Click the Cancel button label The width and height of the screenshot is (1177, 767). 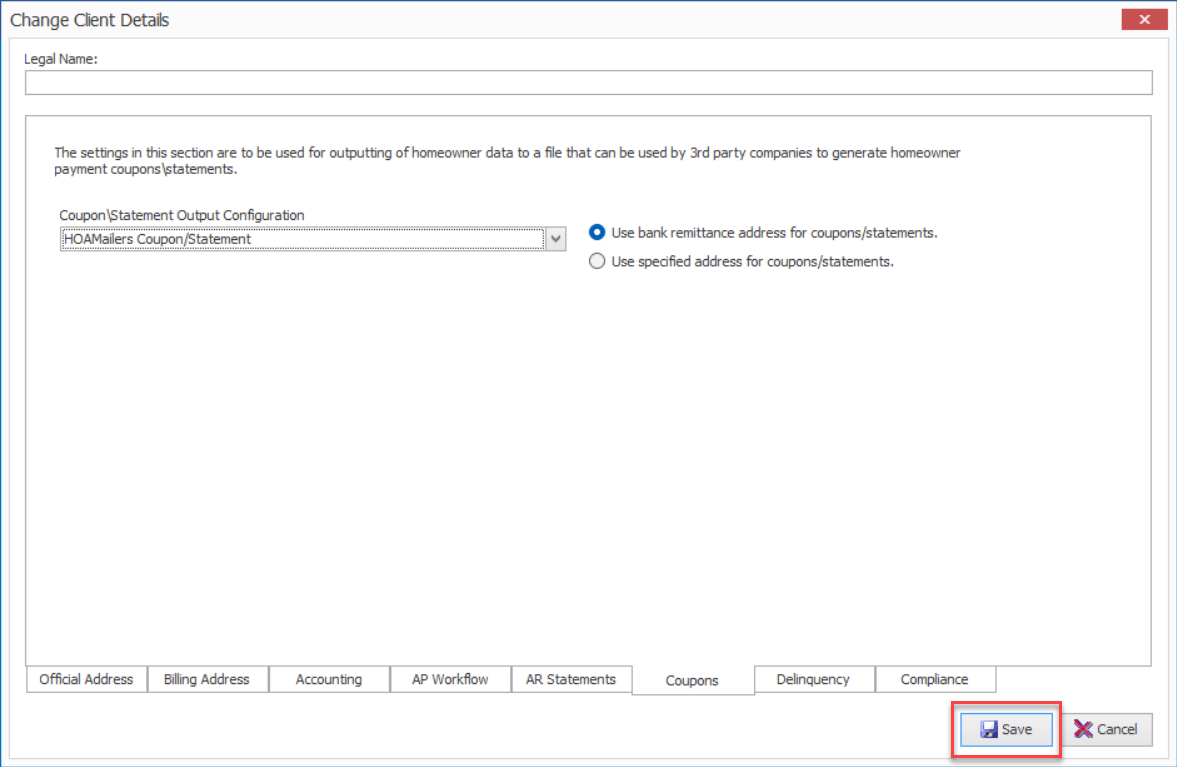click(1117, 729)
